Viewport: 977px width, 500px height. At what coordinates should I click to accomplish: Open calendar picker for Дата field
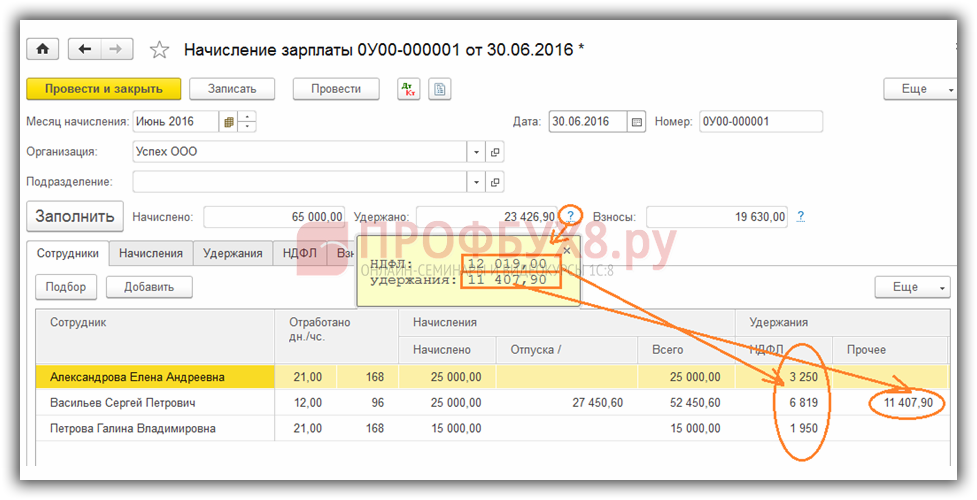pyautogui.click(x=637, y=122)
